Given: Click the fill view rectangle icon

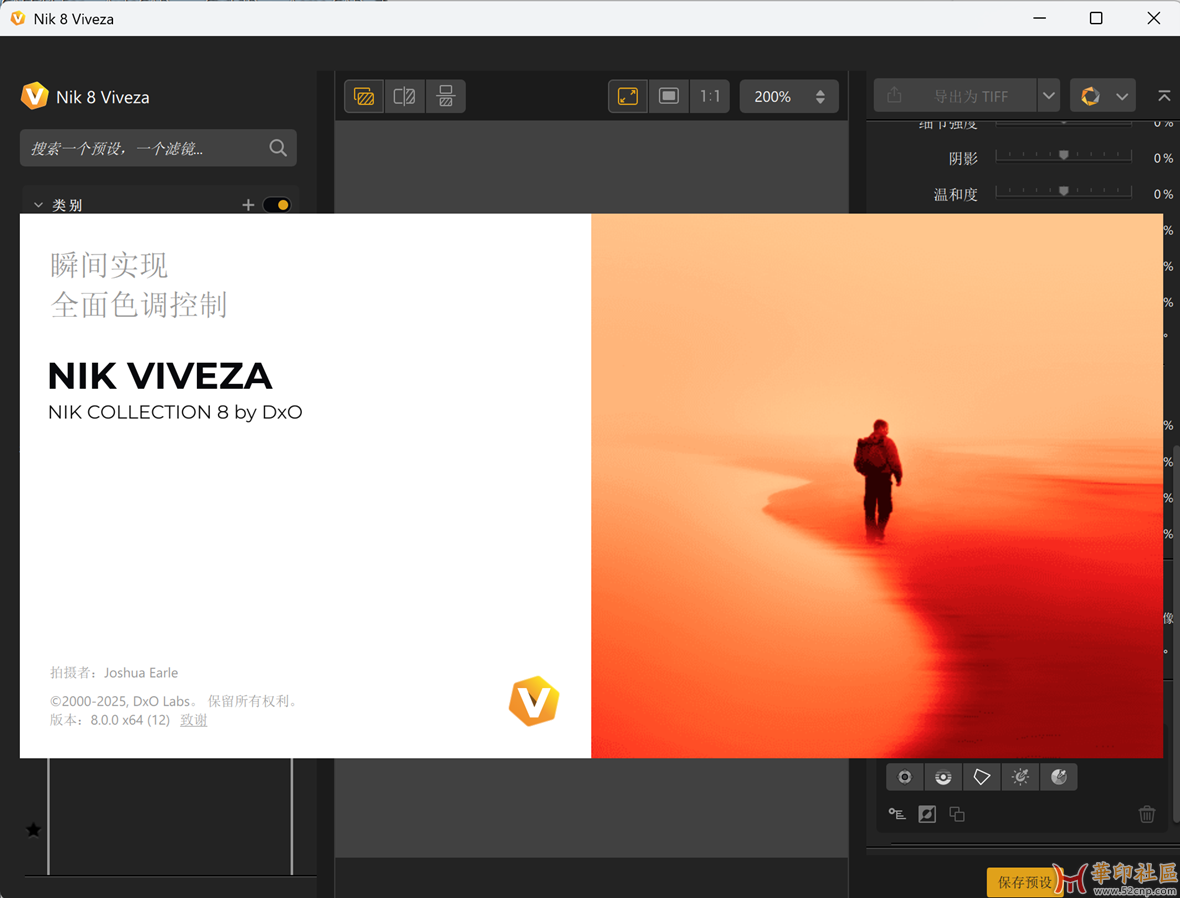Looking at the screenshot, I should pos(668,96).
